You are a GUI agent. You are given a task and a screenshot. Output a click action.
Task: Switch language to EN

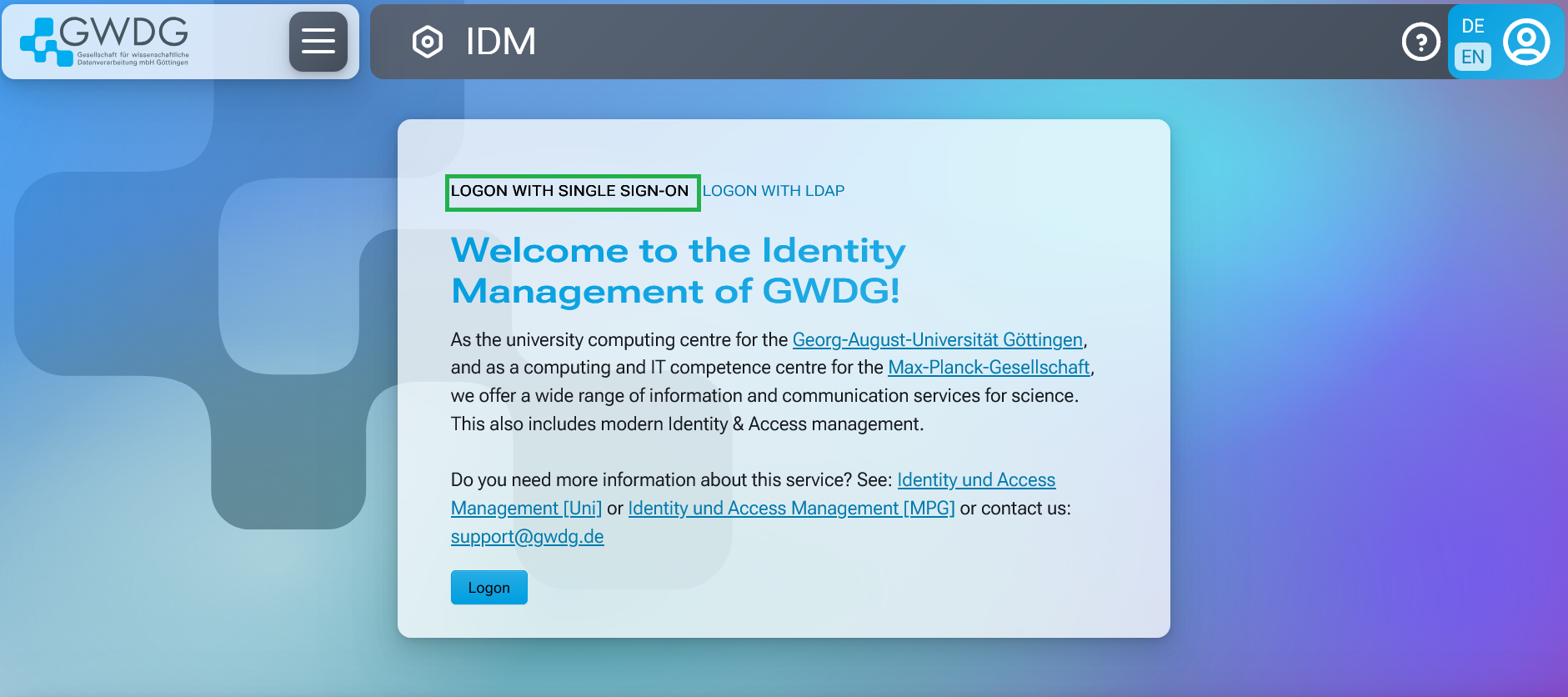point(1473,57)
